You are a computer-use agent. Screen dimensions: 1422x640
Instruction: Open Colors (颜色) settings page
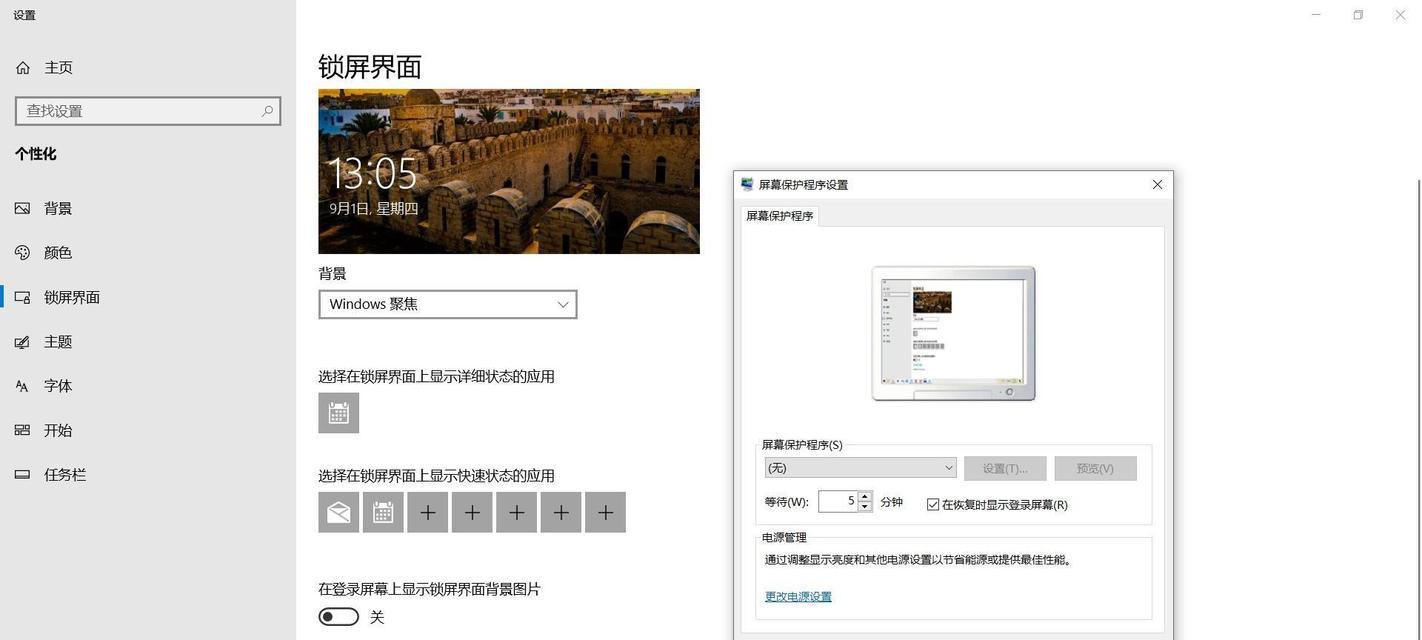tap(148, 253)
